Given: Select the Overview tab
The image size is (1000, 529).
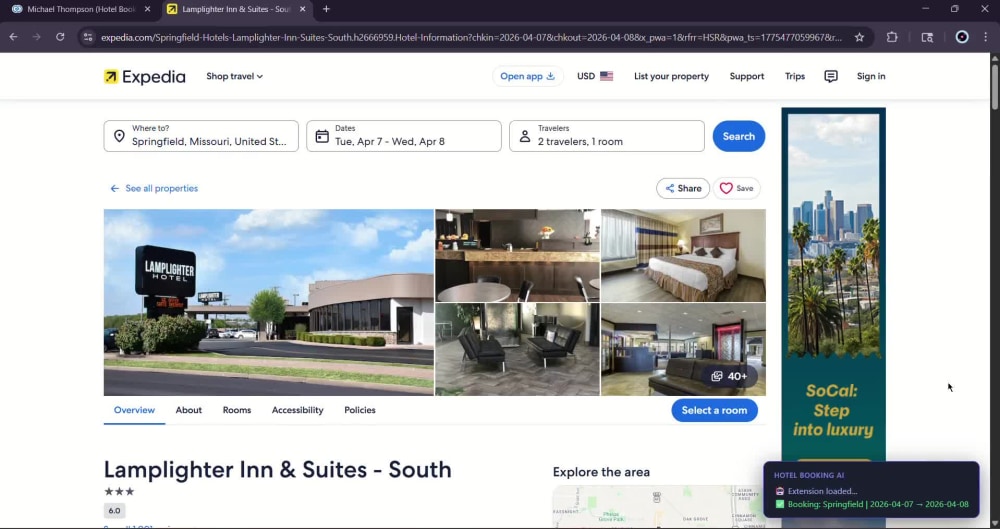Looking at the screenshot, I should pos(134,410).
